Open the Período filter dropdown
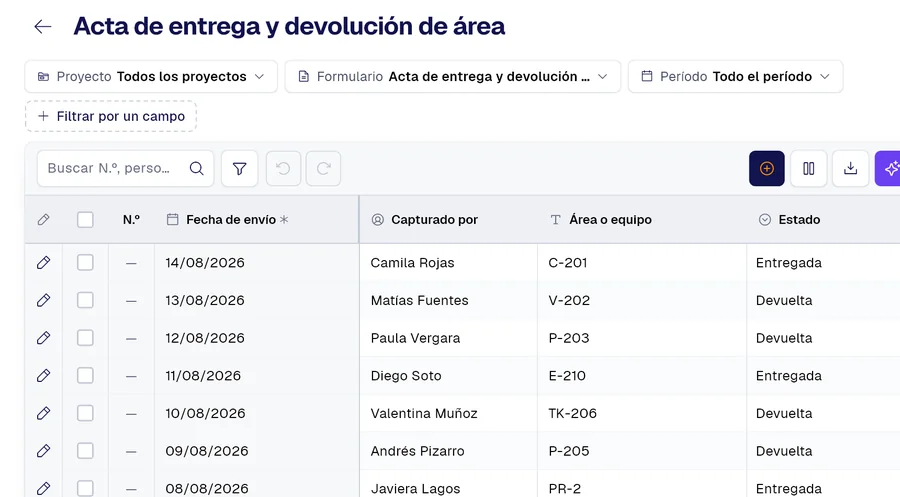 click(735, 76)
